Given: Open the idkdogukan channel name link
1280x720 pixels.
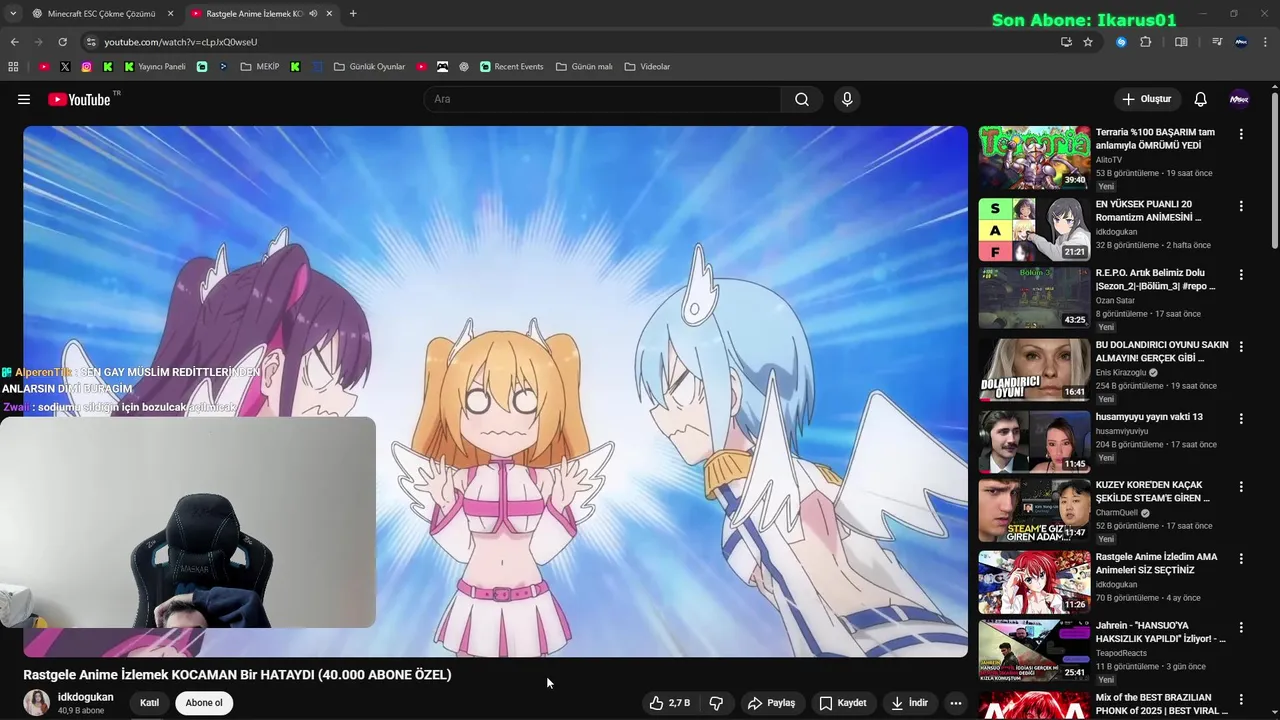Looking at the screenshot, I should (86, 697).
